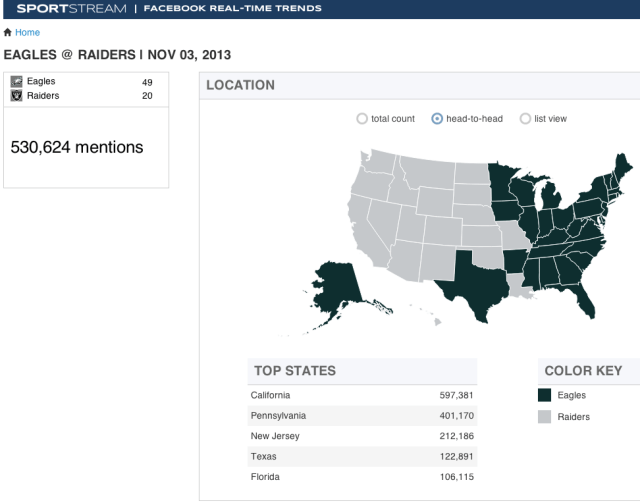Viewport: 640px width, 503px height.
Task: Click Pennsylvania row in Top States
Action: (361, 416)
